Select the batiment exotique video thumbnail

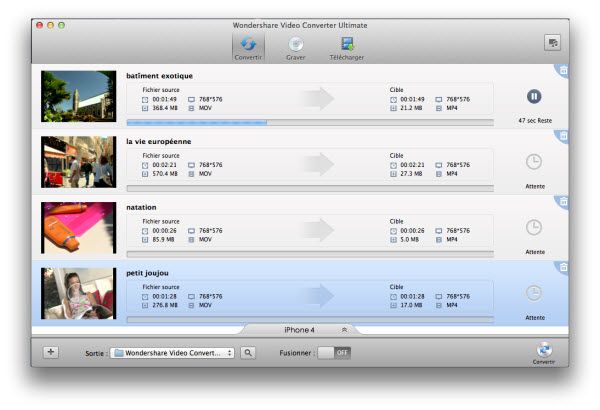tap(78, 96)
